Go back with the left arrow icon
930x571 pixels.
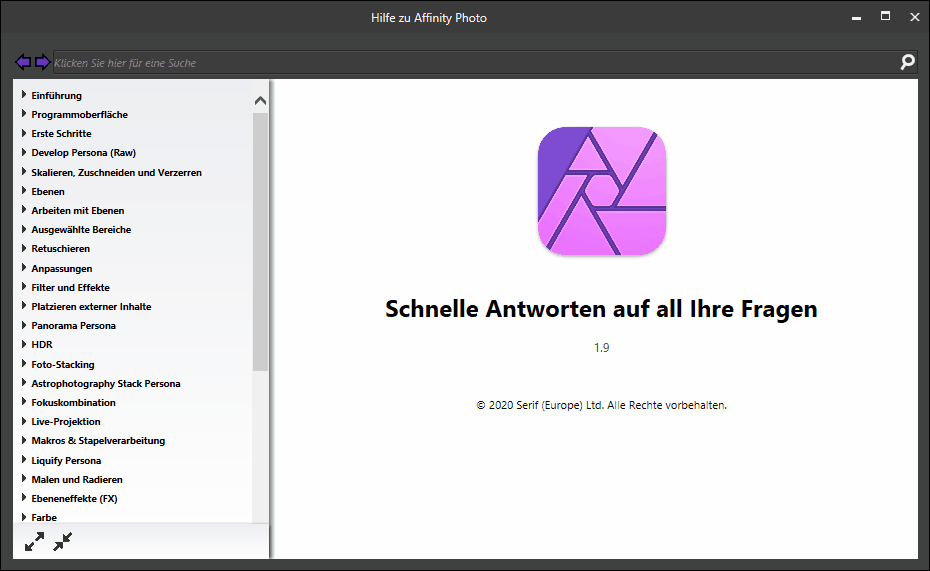(x=23, y=62)
